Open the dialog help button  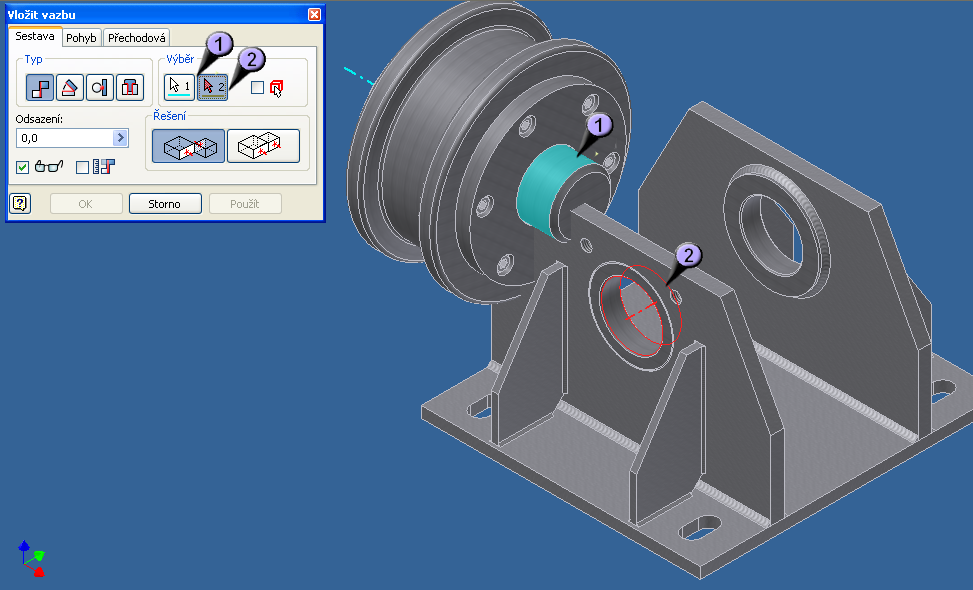[20, 204]
